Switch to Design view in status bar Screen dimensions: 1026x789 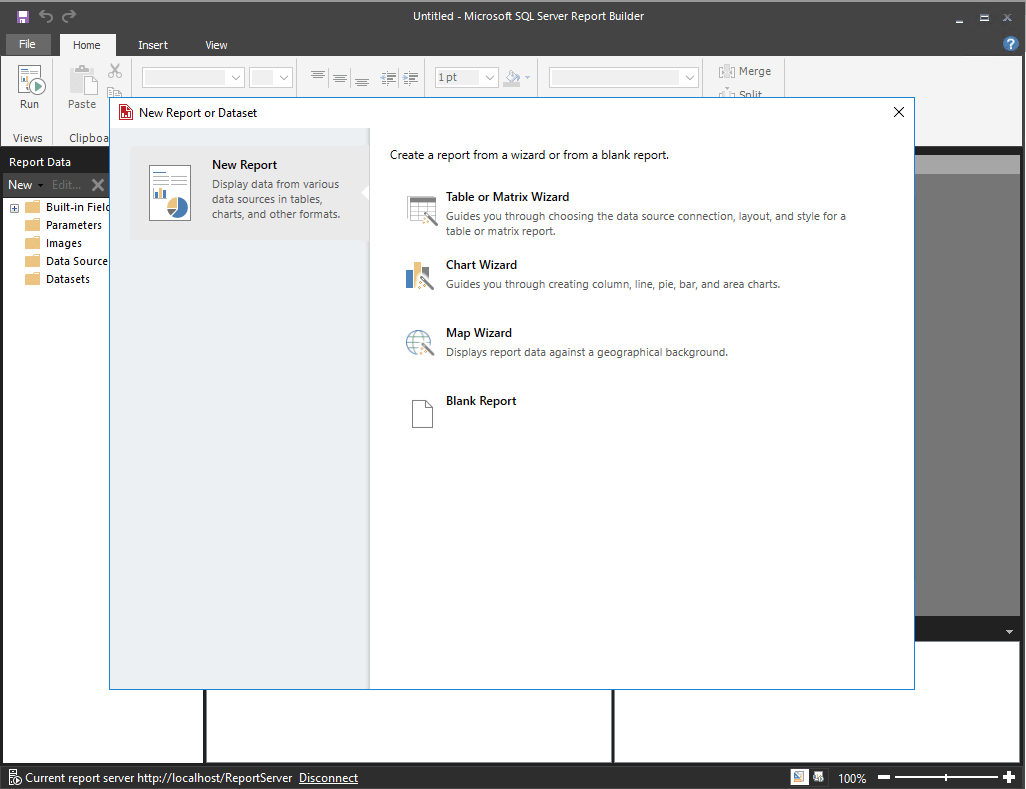[799, 777]
